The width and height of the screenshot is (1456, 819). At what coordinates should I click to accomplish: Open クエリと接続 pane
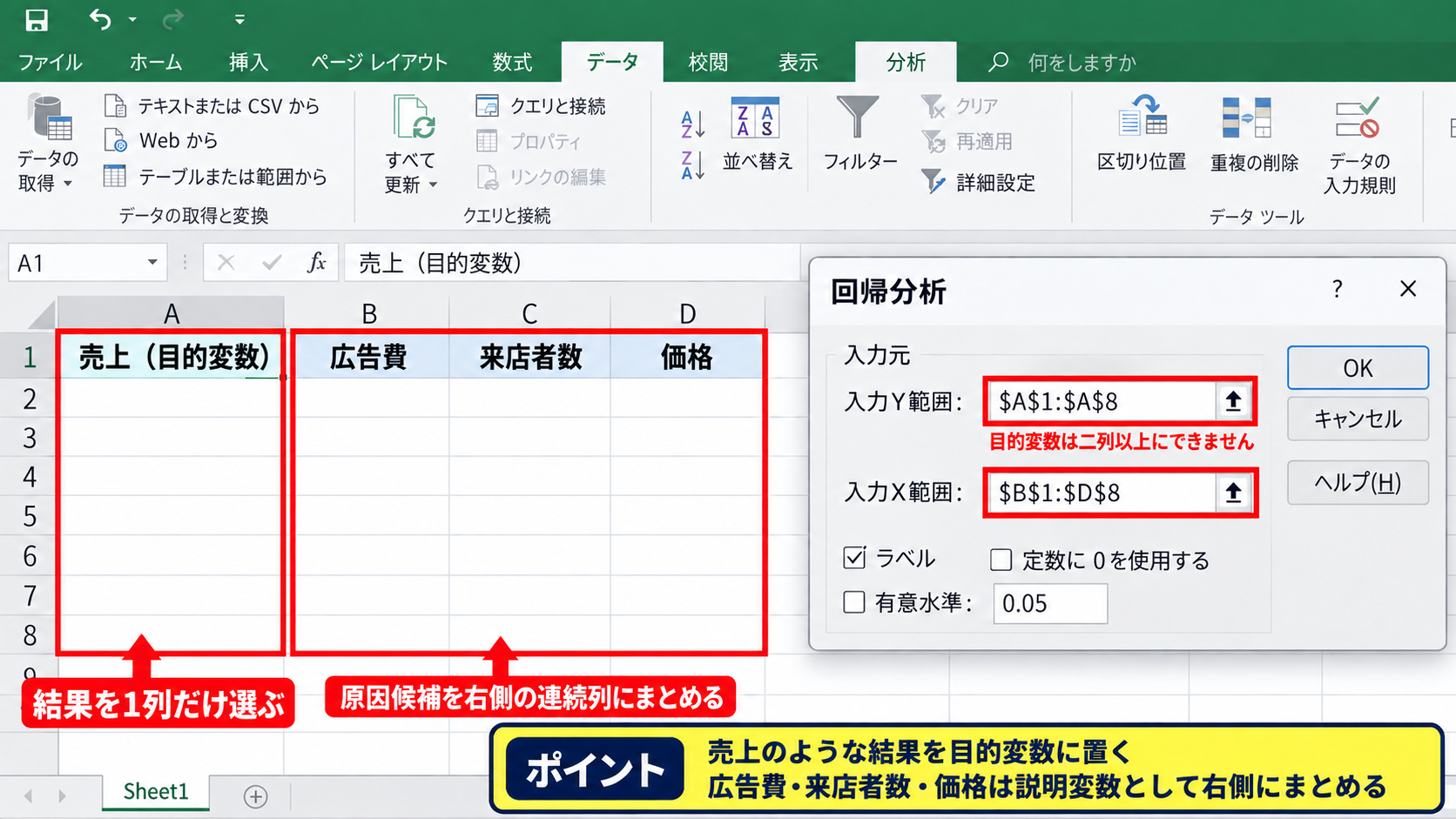point(541,106)
